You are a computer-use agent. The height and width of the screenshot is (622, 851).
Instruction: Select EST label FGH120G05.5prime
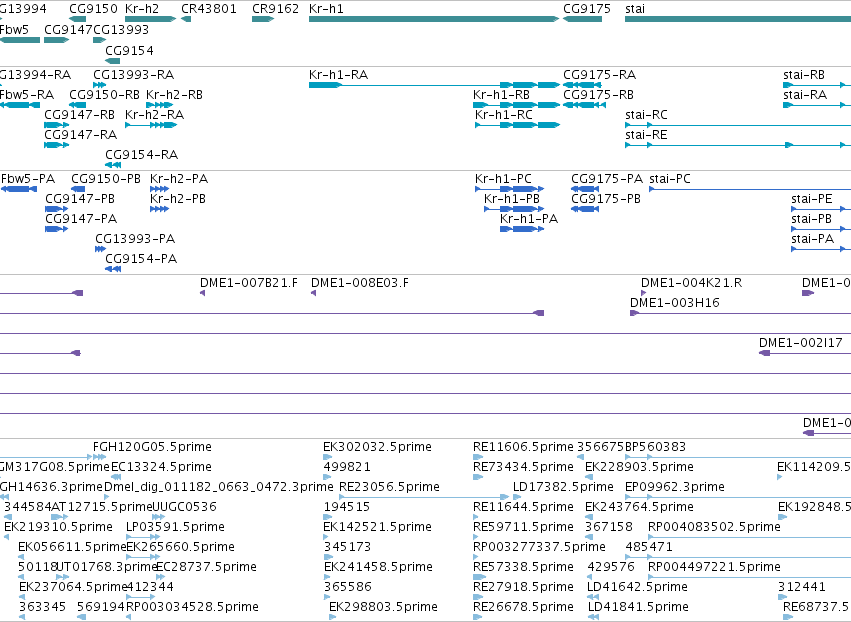153,447
